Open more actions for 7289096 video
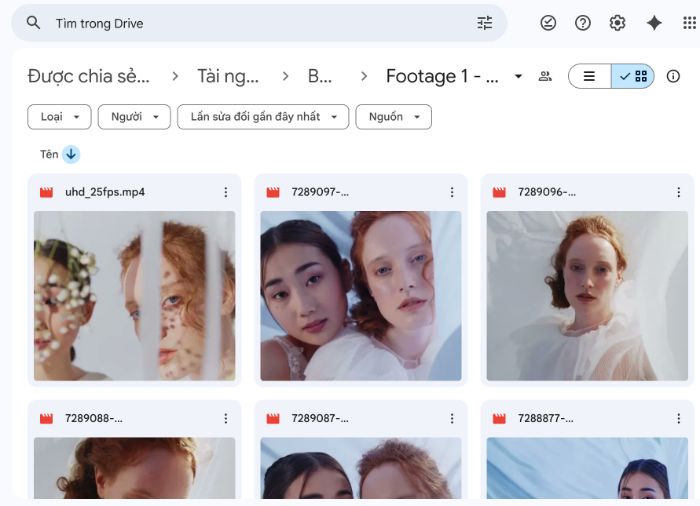The image size is (700, 506). pos(679,192)
